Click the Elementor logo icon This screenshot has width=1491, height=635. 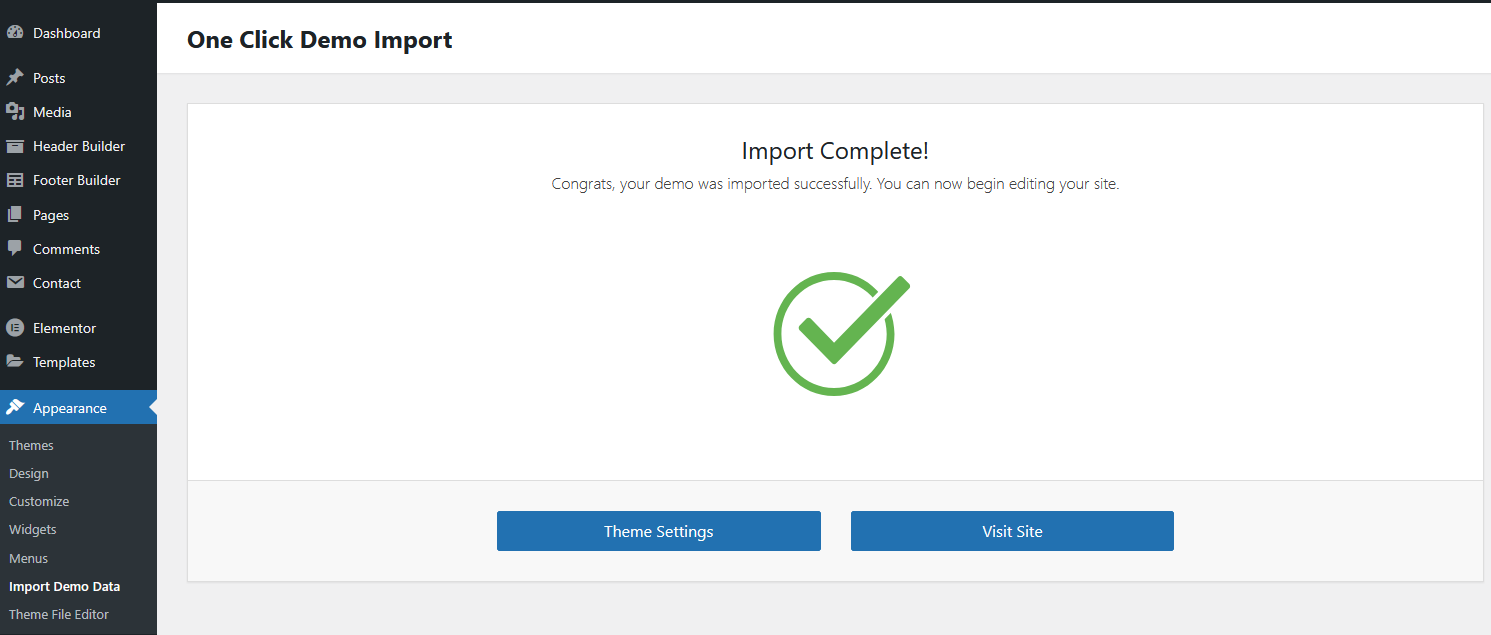coord(15,328)
